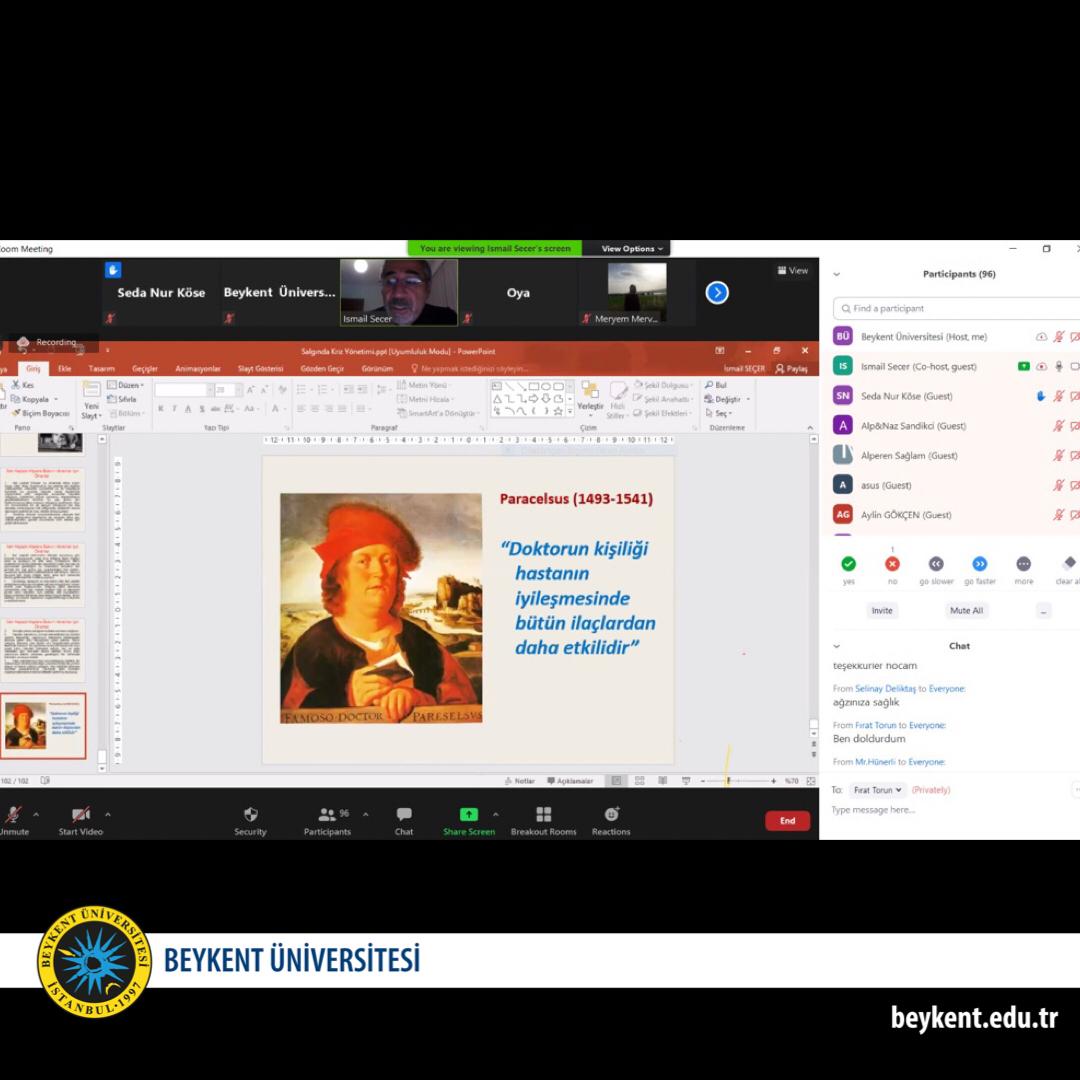Expand caret next to Participants button
Viewport: 1080px width, 1080px height.
pyautogui.click(x=365, y=814)
